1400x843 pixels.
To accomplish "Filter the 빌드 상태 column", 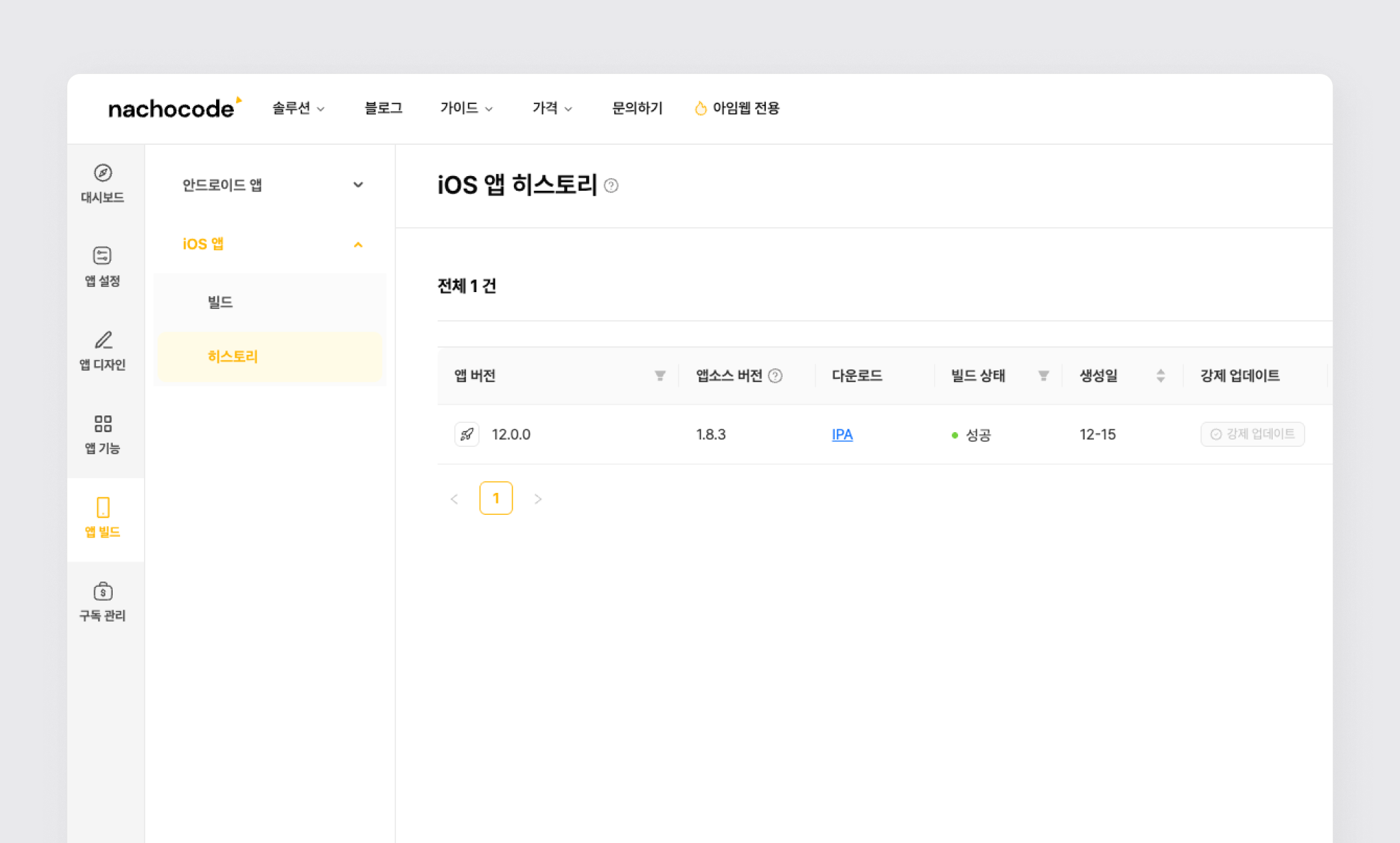I will pos(1043,376).
